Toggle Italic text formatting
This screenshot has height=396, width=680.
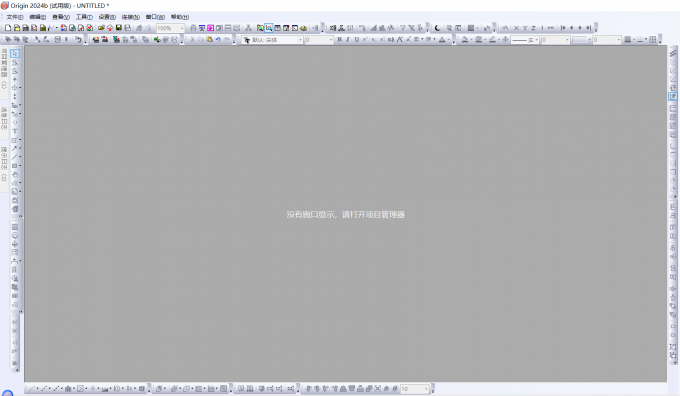pos(348,39)
